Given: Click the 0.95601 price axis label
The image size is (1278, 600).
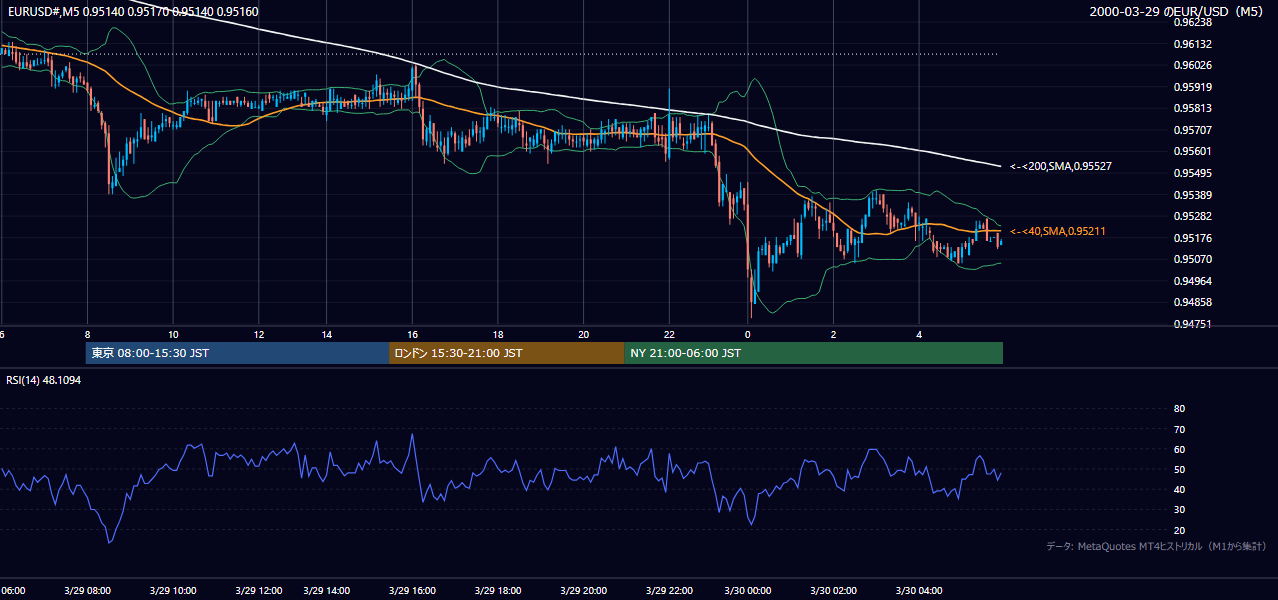Looking at the screenshot, I should click(x=1192, y=152).
